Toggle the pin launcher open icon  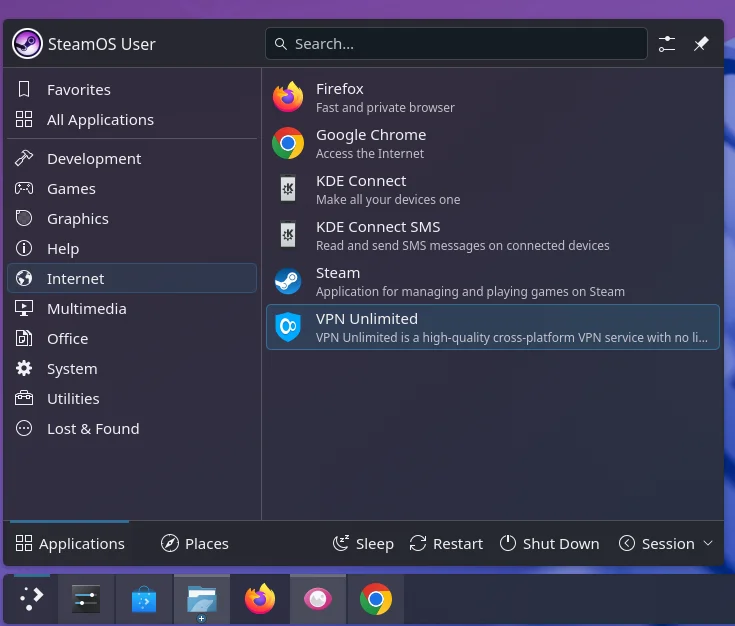click(701, 44)
